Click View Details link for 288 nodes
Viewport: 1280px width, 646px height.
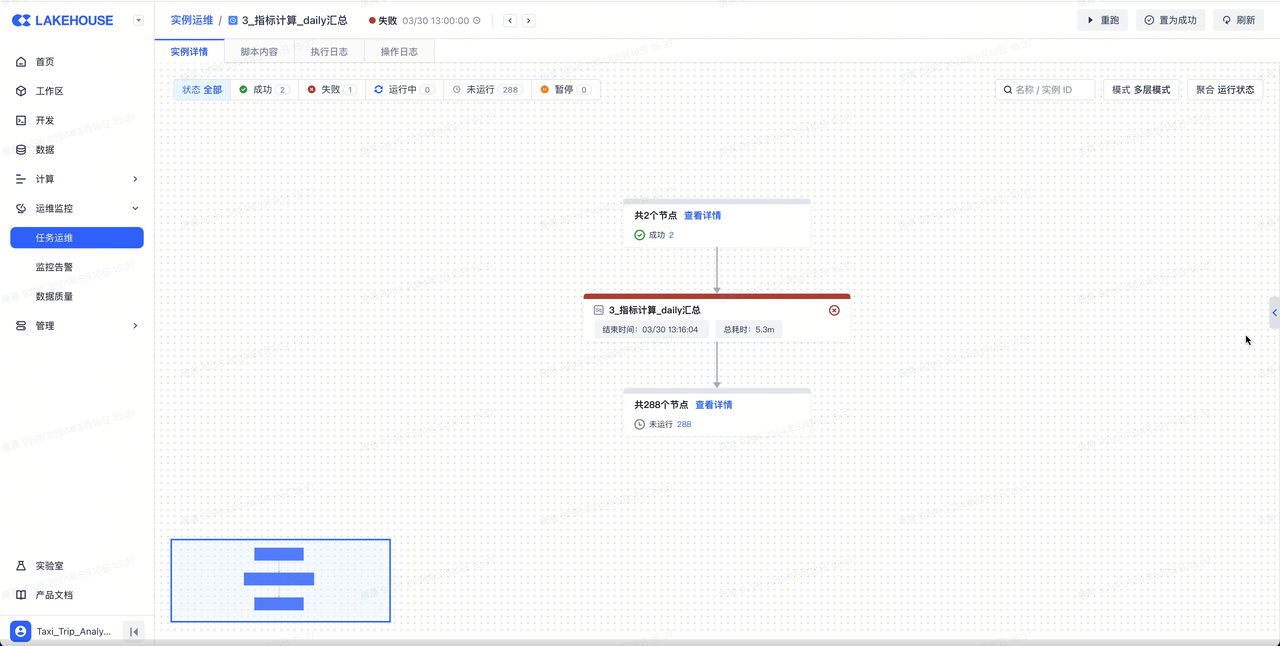coord(713,405)
